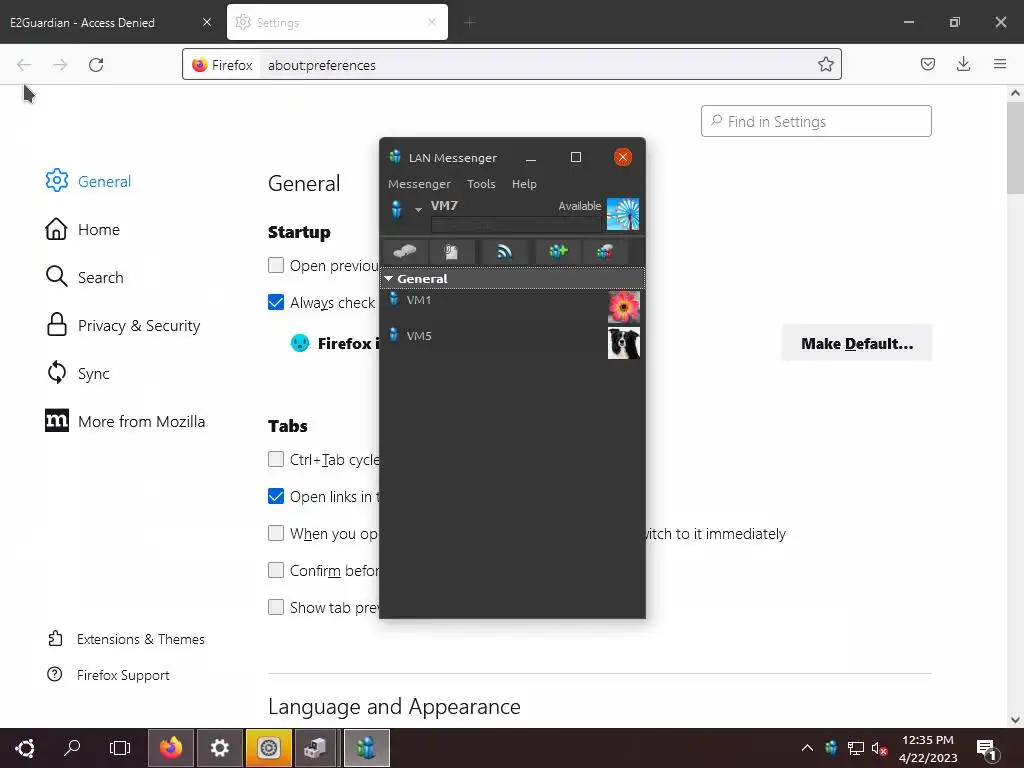Enable Open previous windows checkbox
This screenshot has width=1024, height=768.
(x=276, y=265)
